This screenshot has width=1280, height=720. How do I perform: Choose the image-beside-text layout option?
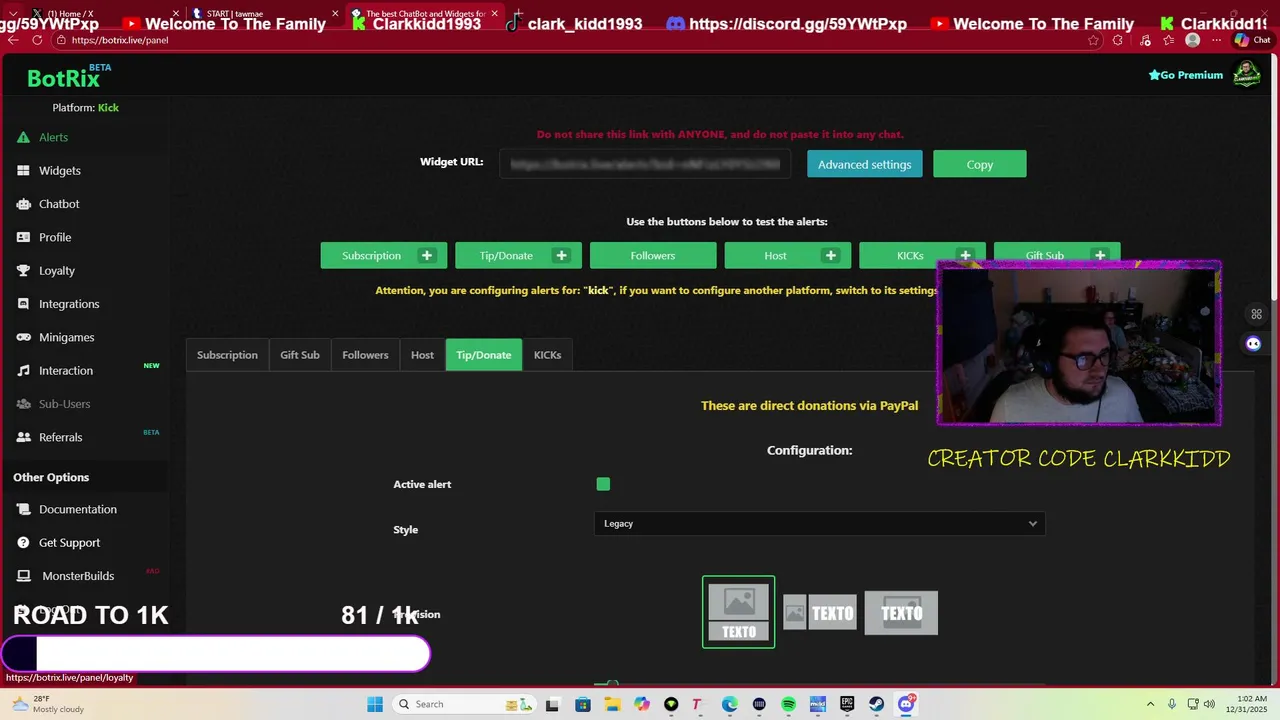[820, 613]
